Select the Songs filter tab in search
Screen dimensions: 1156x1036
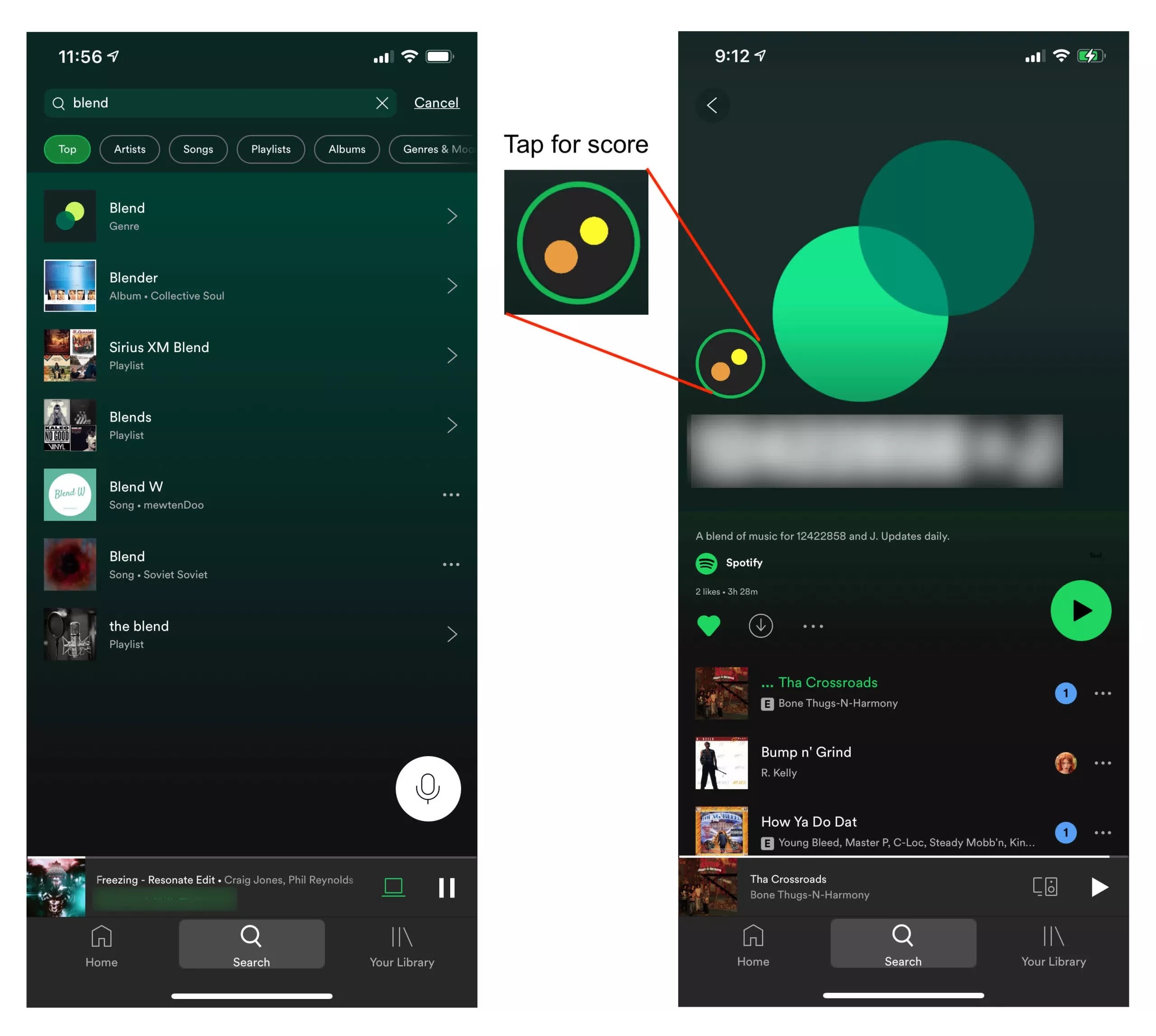tap(196, 149)
